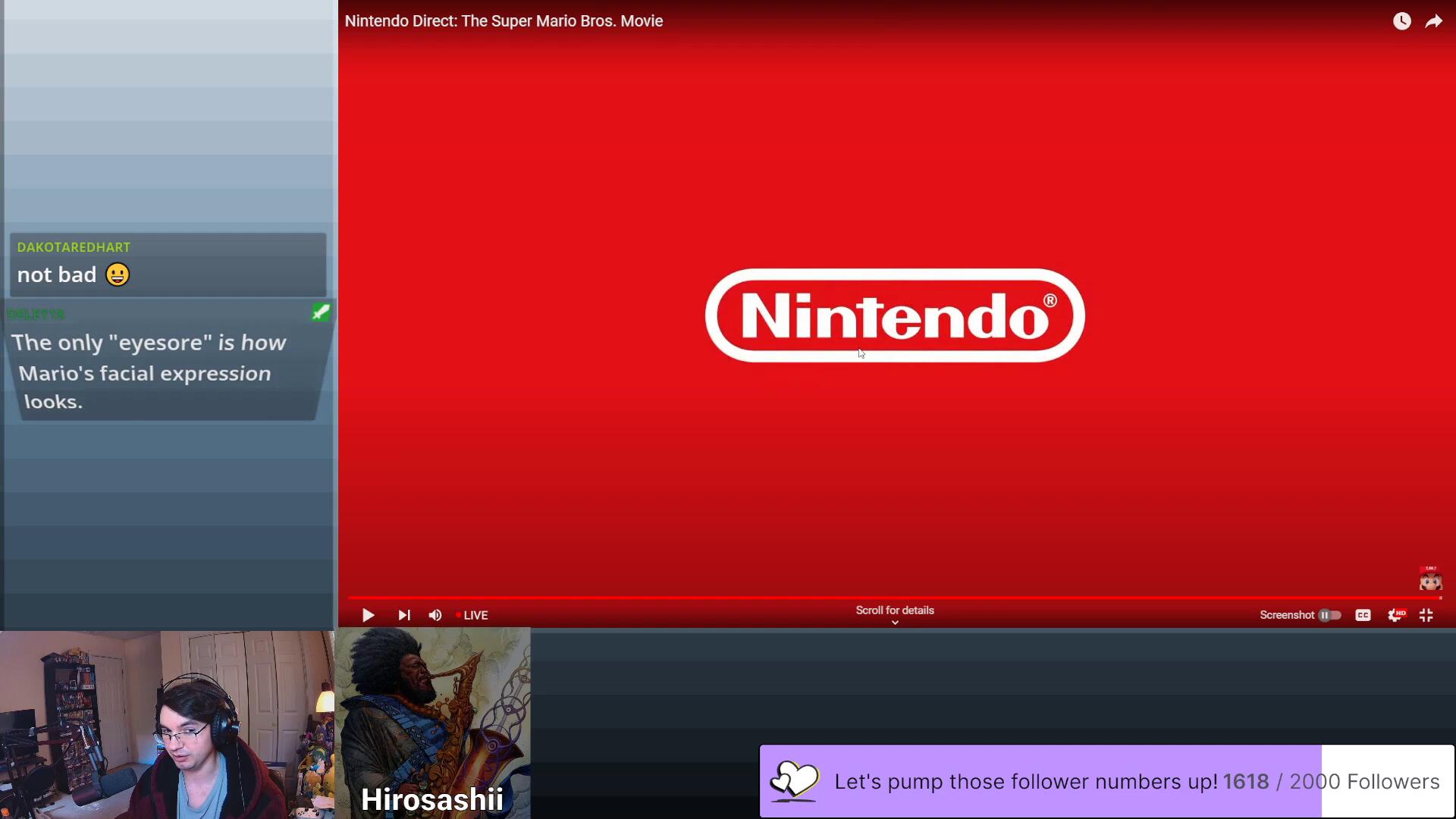This screenshot has width=1456, height=819.
Task: Click the Mario channel watermark
Action: tap(1430, 579)
